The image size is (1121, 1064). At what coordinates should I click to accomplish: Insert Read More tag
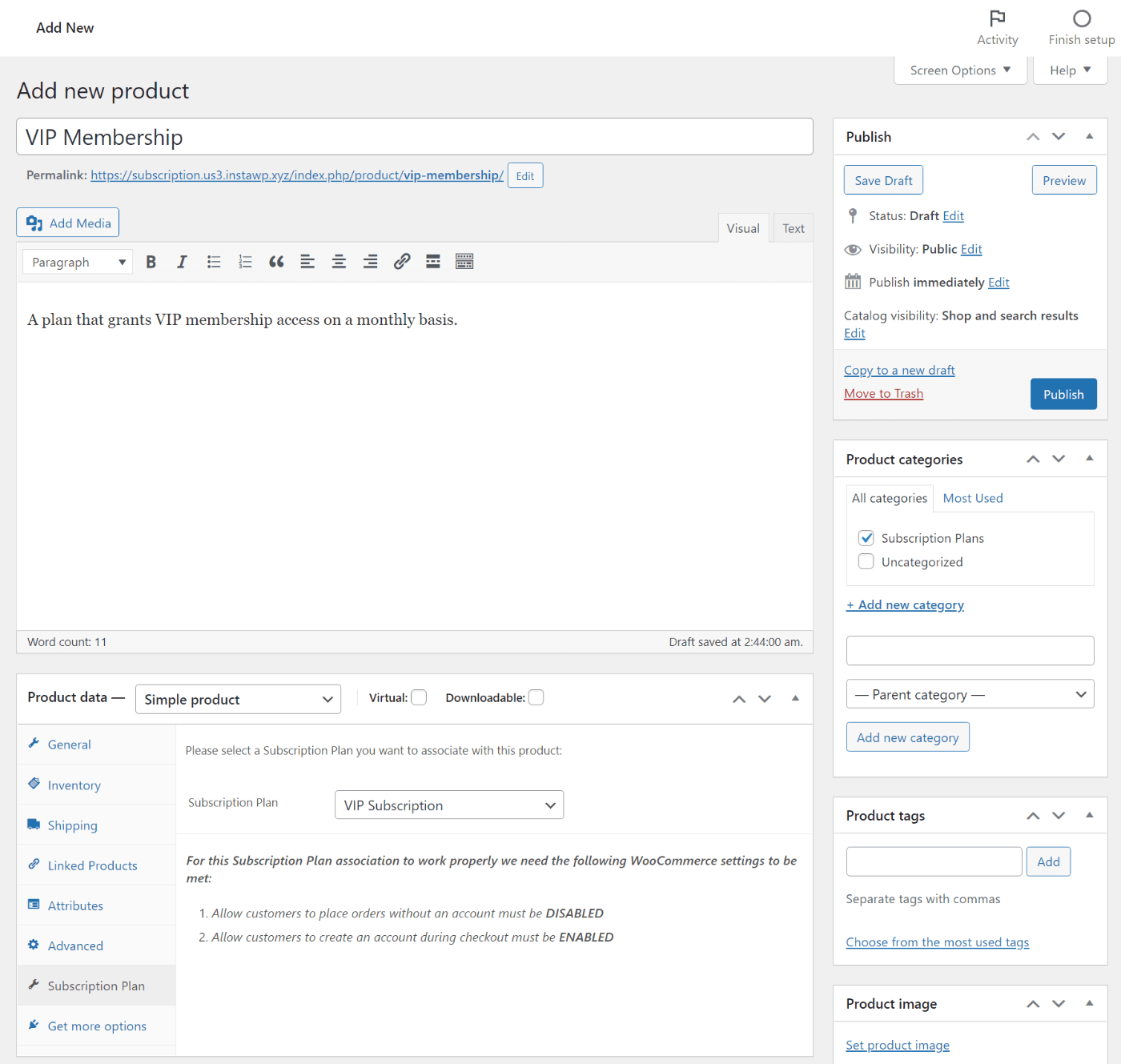433,262
